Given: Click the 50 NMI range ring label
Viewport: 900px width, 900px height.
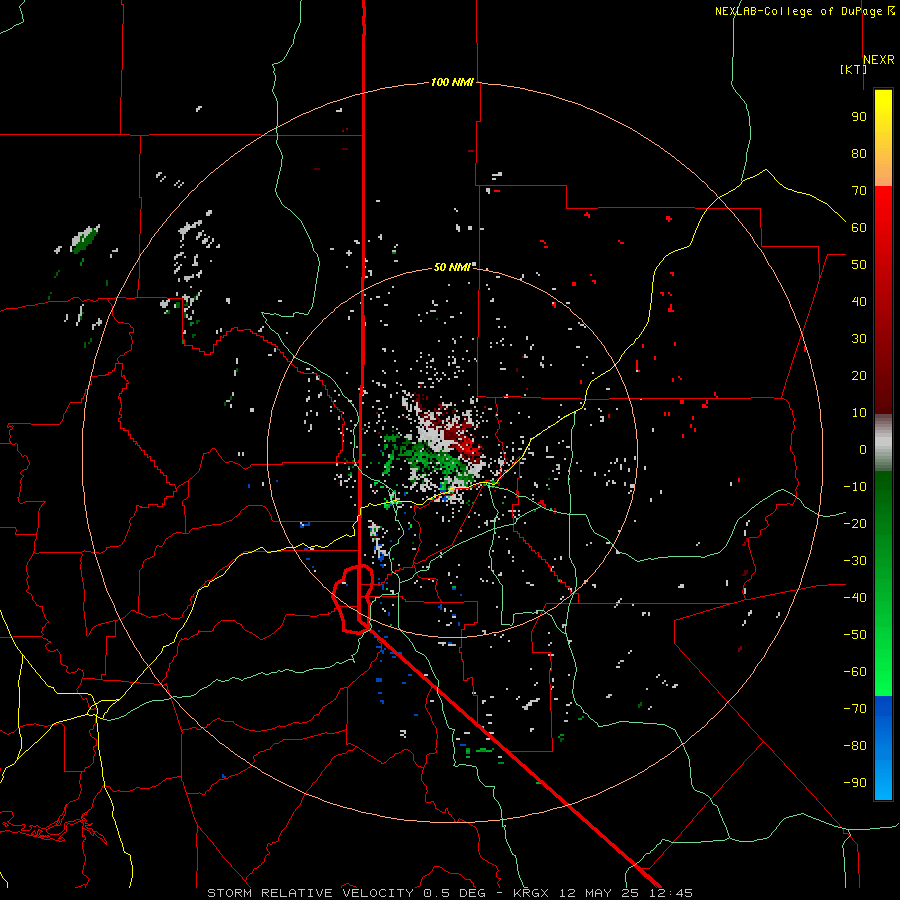Looking at the screenshot, I should 452,267.
